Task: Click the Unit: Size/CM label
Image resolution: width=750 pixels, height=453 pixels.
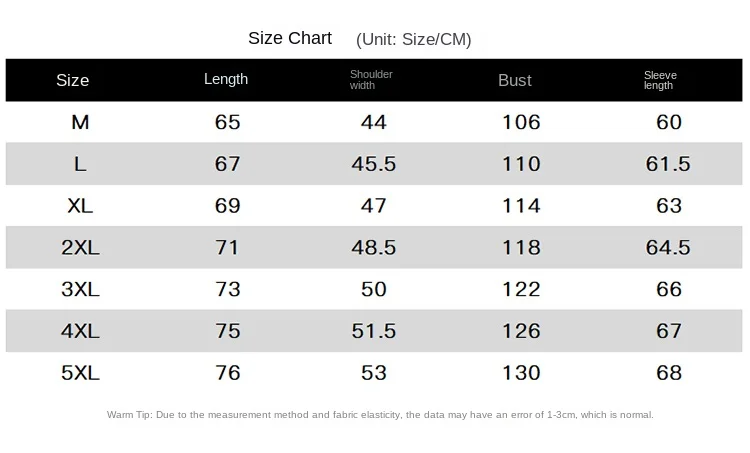Action: (x=414, y=39)
